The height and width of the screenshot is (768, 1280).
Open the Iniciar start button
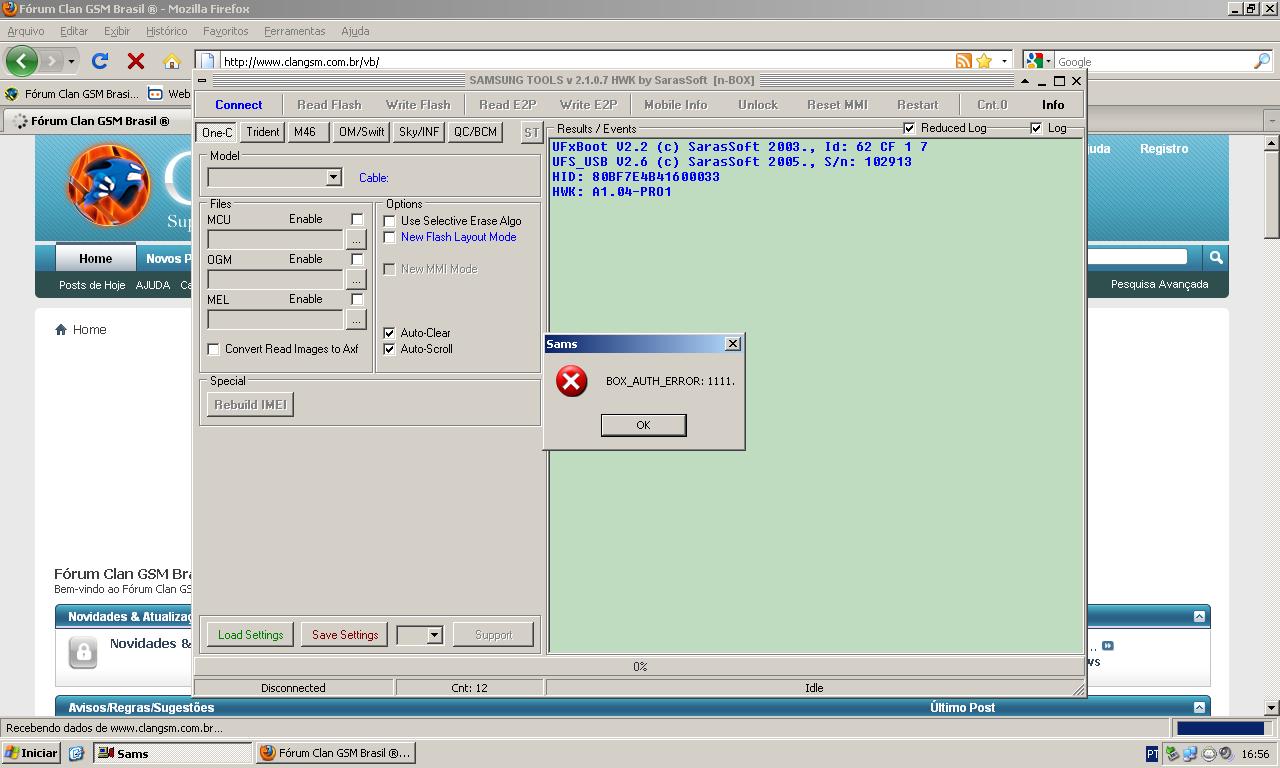point(32,753)
